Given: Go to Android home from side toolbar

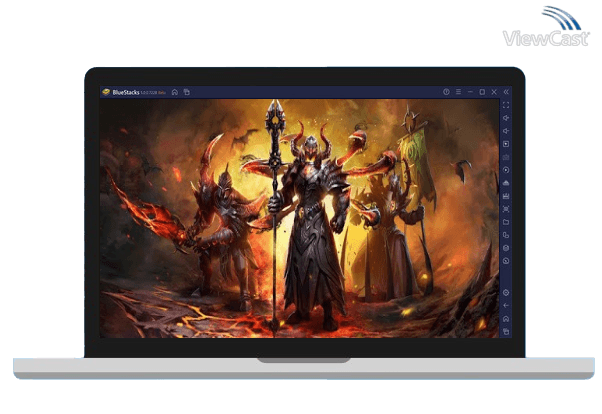Looking at the screenshot, I should pyautogui.click(x=506, y=318).
